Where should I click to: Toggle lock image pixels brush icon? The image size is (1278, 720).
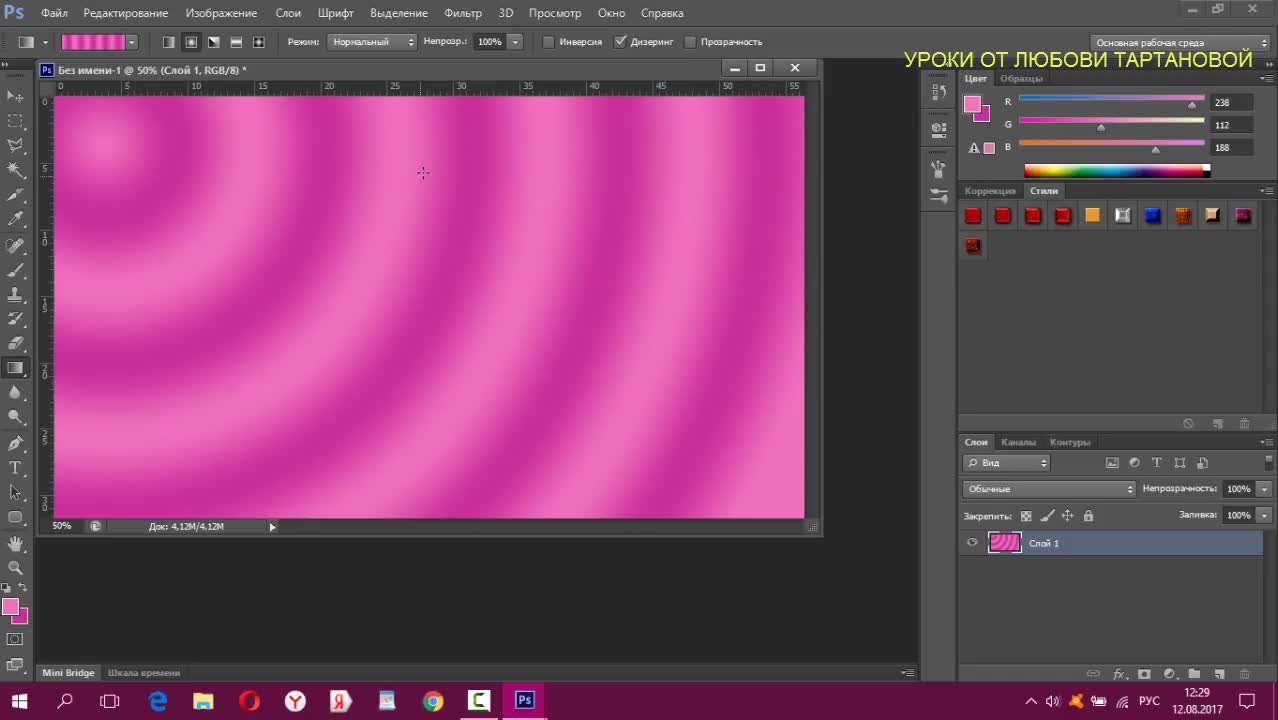point(1047,516)
